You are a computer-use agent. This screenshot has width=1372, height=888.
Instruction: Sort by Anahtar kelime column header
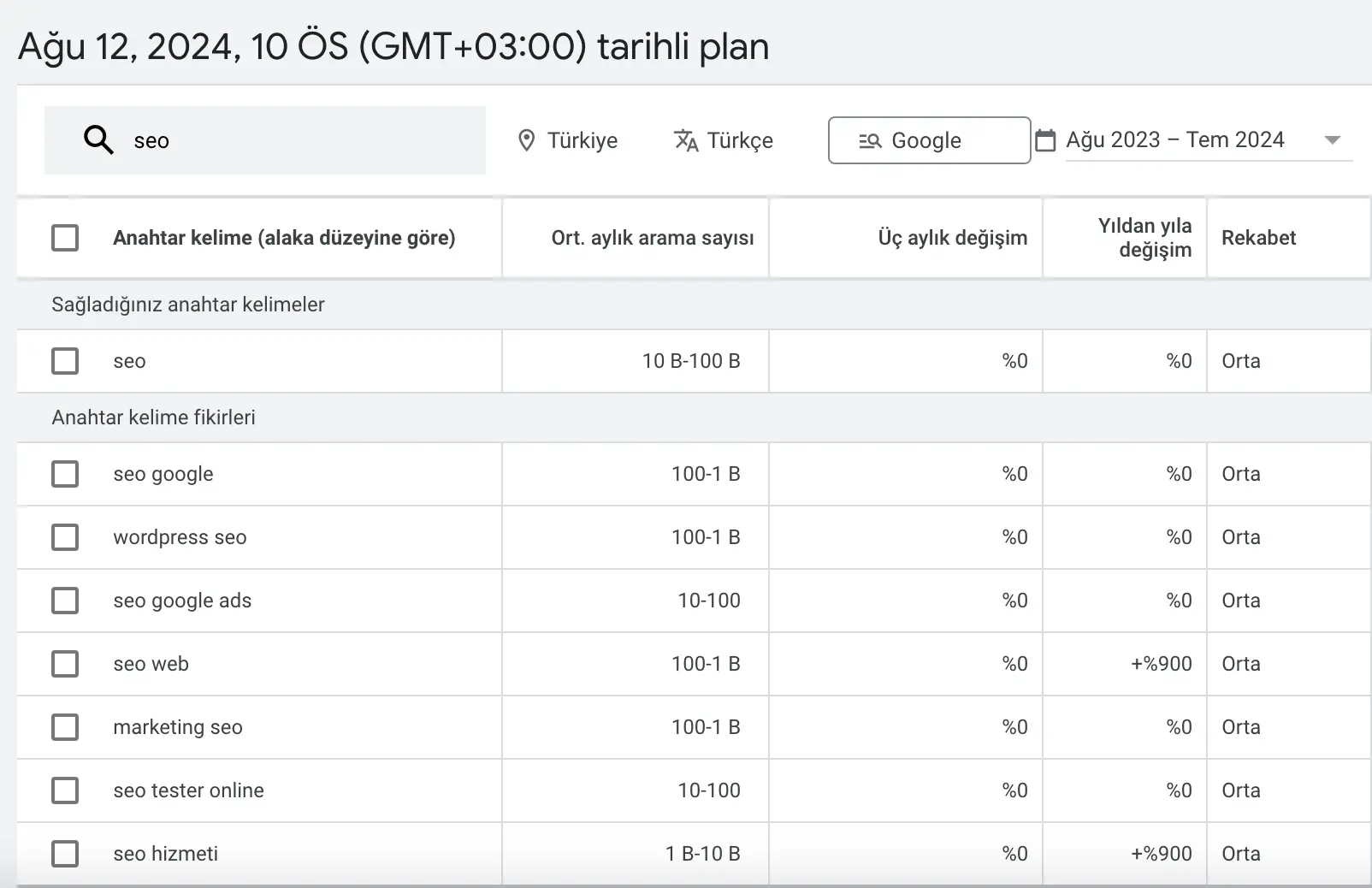[x=284, y=238]
